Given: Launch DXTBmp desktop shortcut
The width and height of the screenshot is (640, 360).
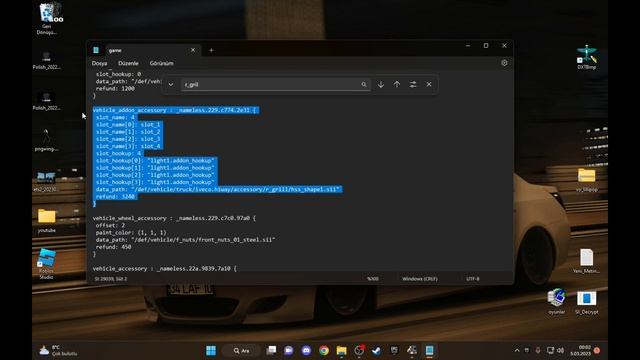Looking at the screenshot, I should pos(587,56).
